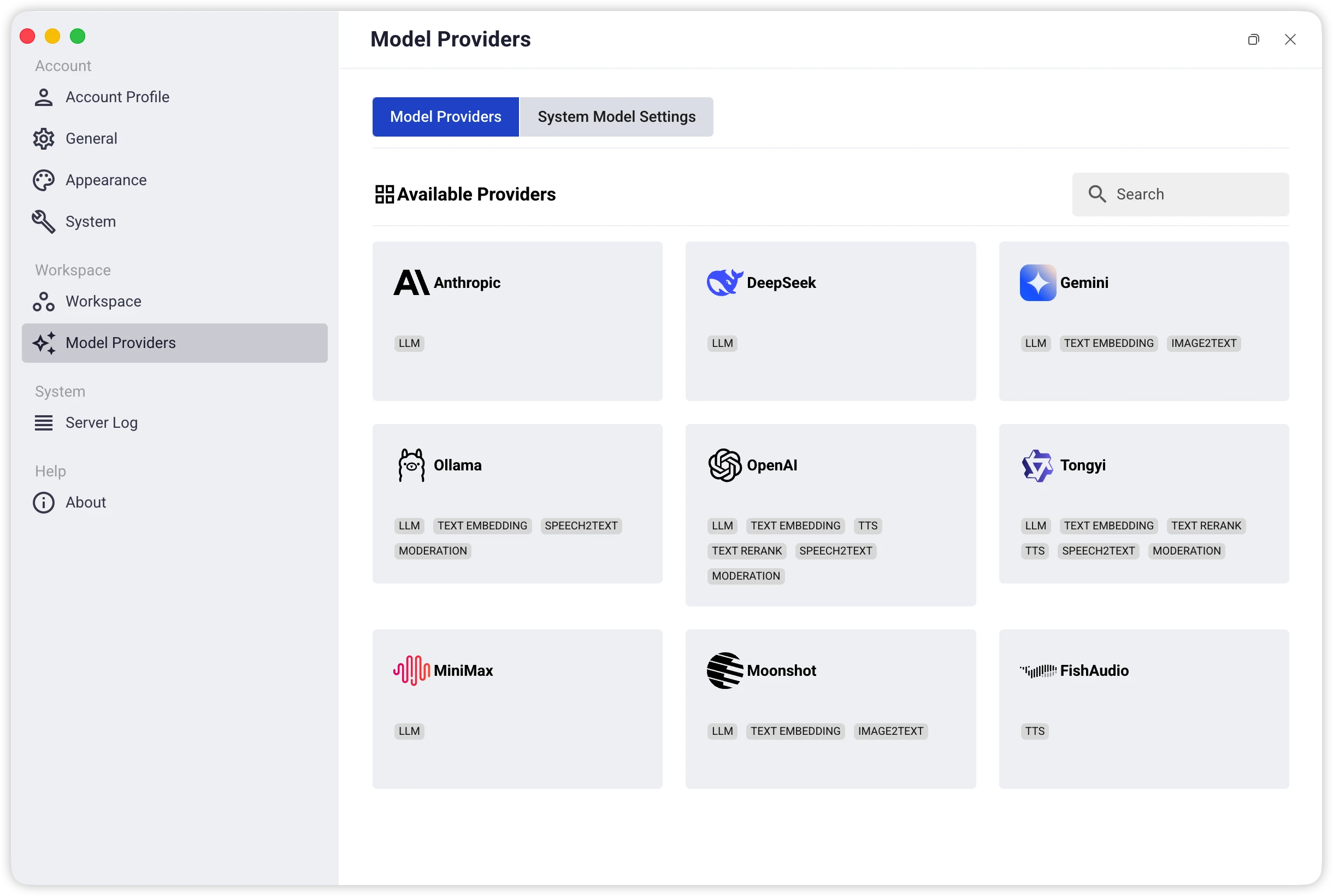Click Ollama's MODERATION tag
Viewport: 1333px width, 896px height.
coord(433,551)
